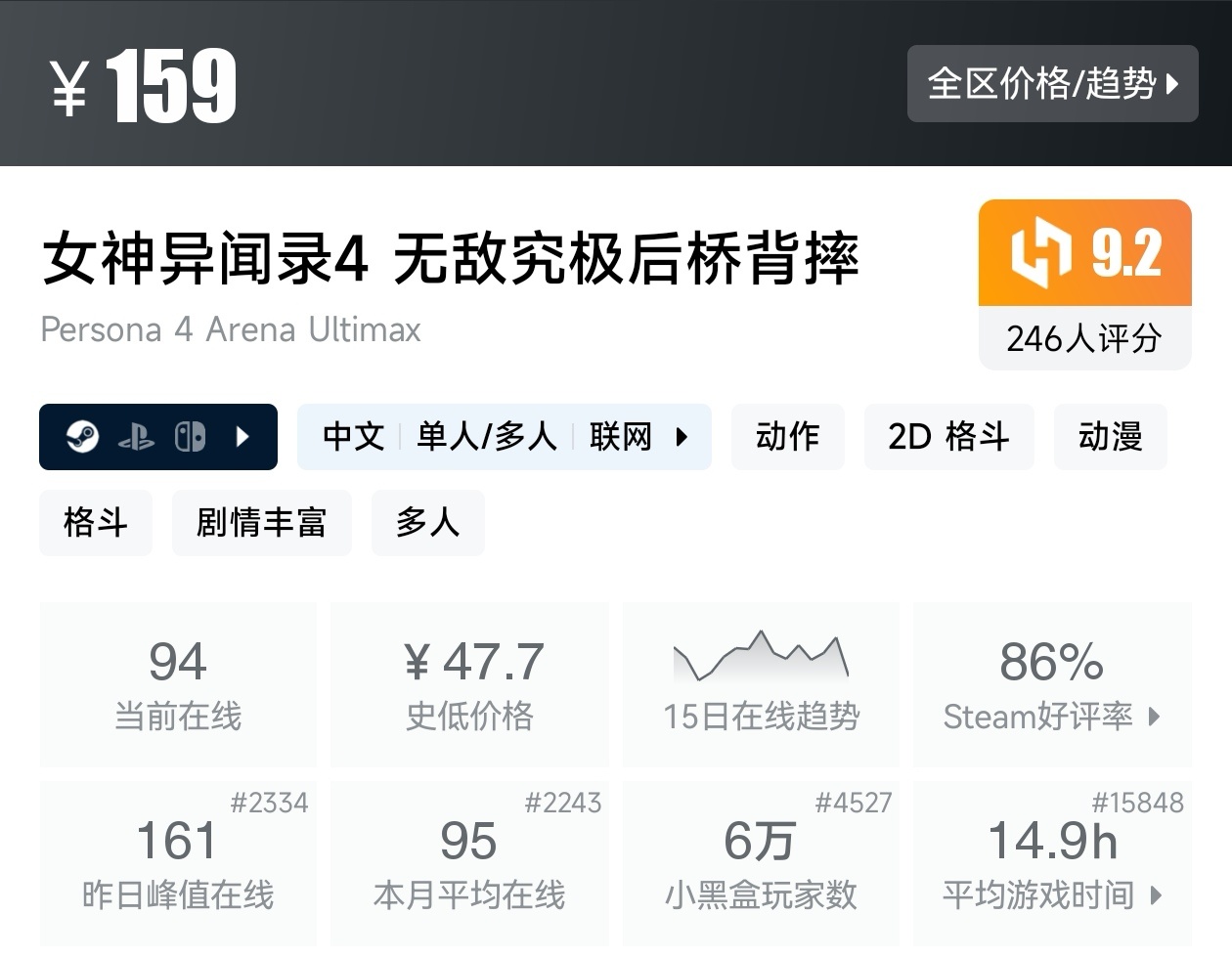Open the 动漫 genre tag

point(1111,436)
